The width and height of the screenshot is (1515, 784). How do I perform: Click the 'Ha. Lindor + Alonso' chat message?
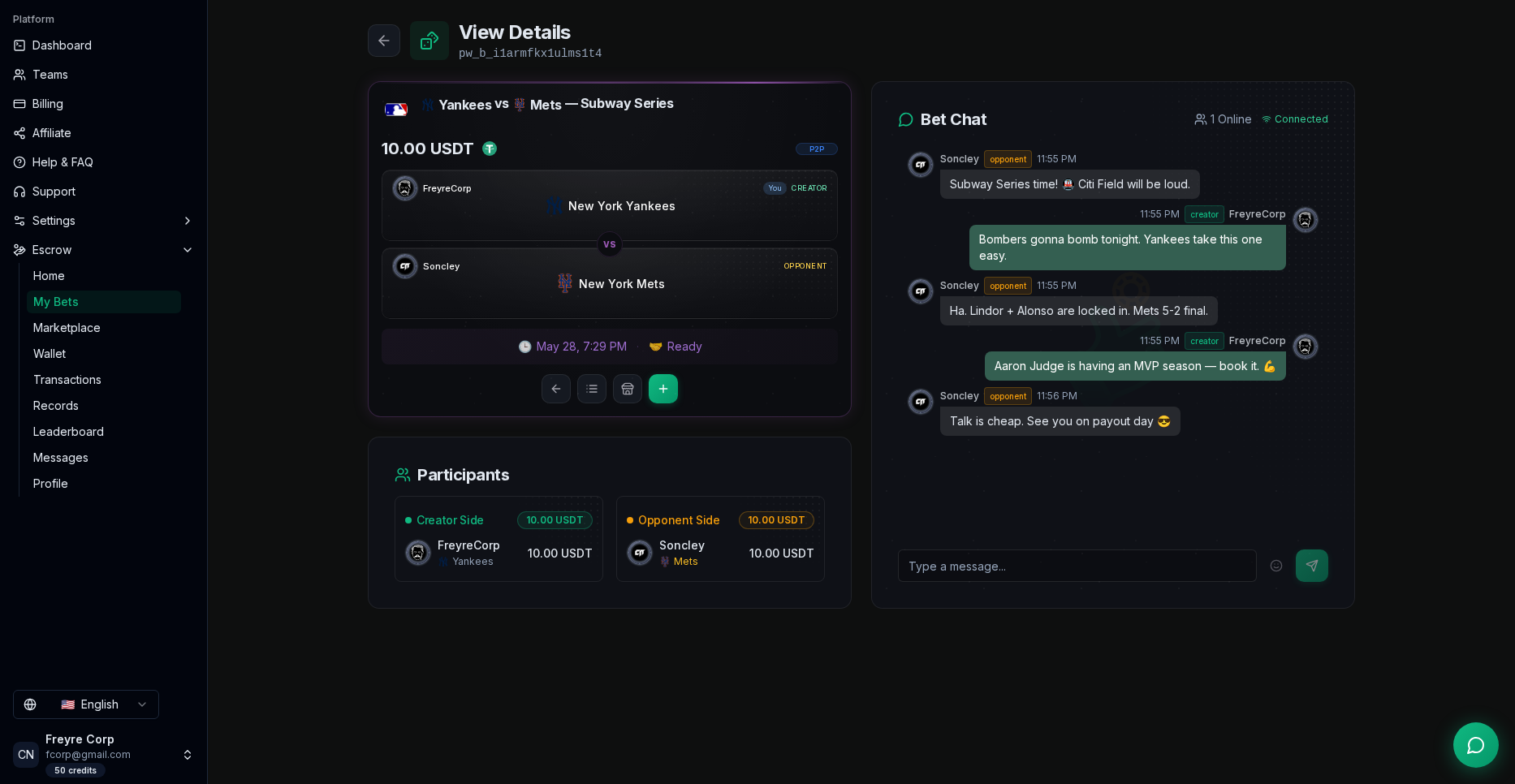pos(1079,311)
